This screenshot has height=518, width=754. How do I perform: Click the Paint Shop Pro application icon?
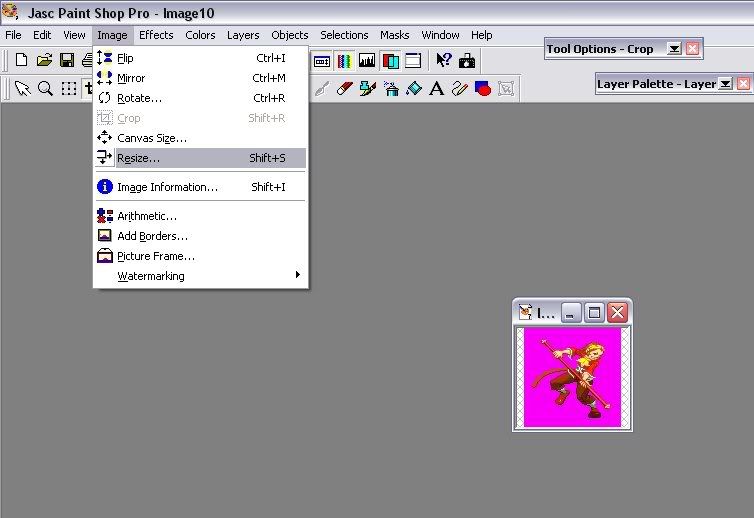10,12
